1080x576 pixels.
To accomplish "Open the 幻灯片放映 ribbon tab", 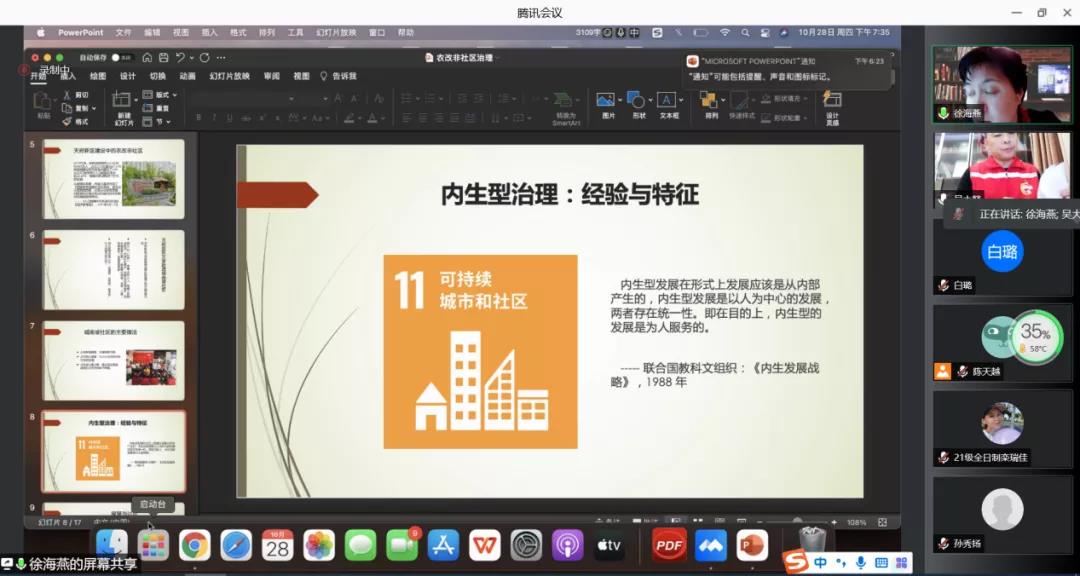I will tap(229, 76).
